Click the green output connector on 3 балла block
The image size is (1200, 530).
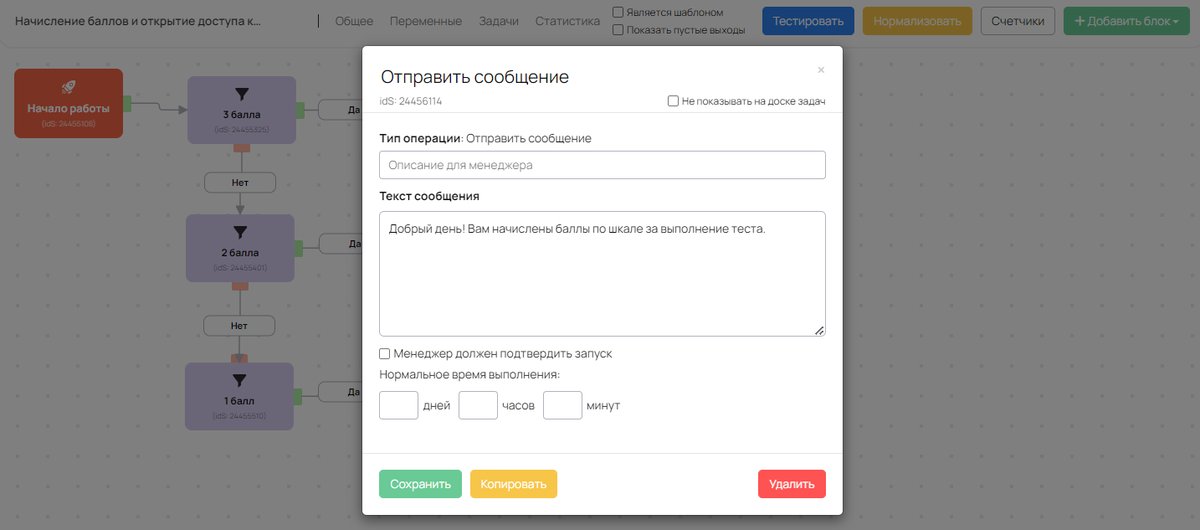click(x=299, y=110)
